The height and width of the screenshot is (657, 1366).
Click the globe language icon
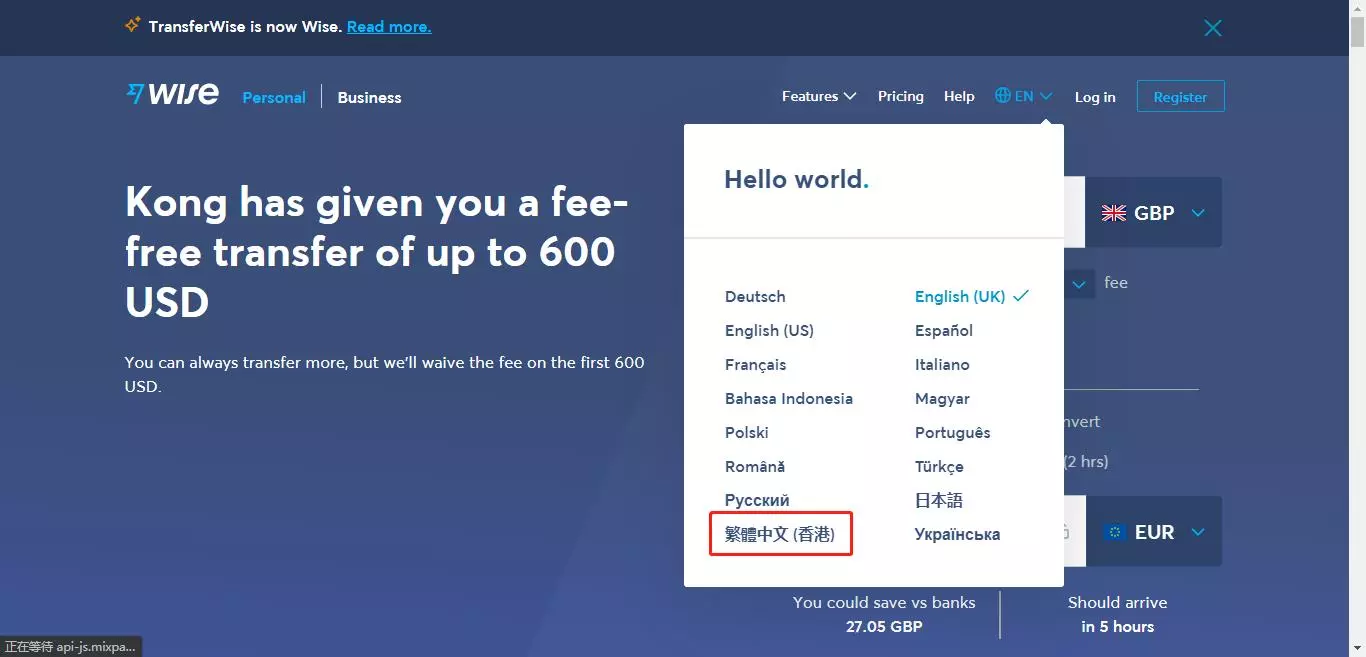coord(1002,96)
